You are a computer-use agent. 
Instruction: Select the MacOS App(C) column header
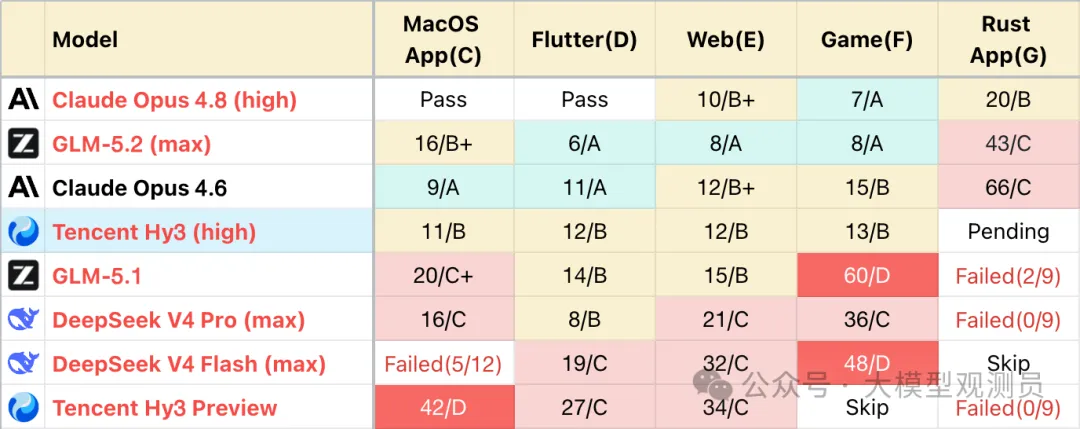(x=443, y=39)
